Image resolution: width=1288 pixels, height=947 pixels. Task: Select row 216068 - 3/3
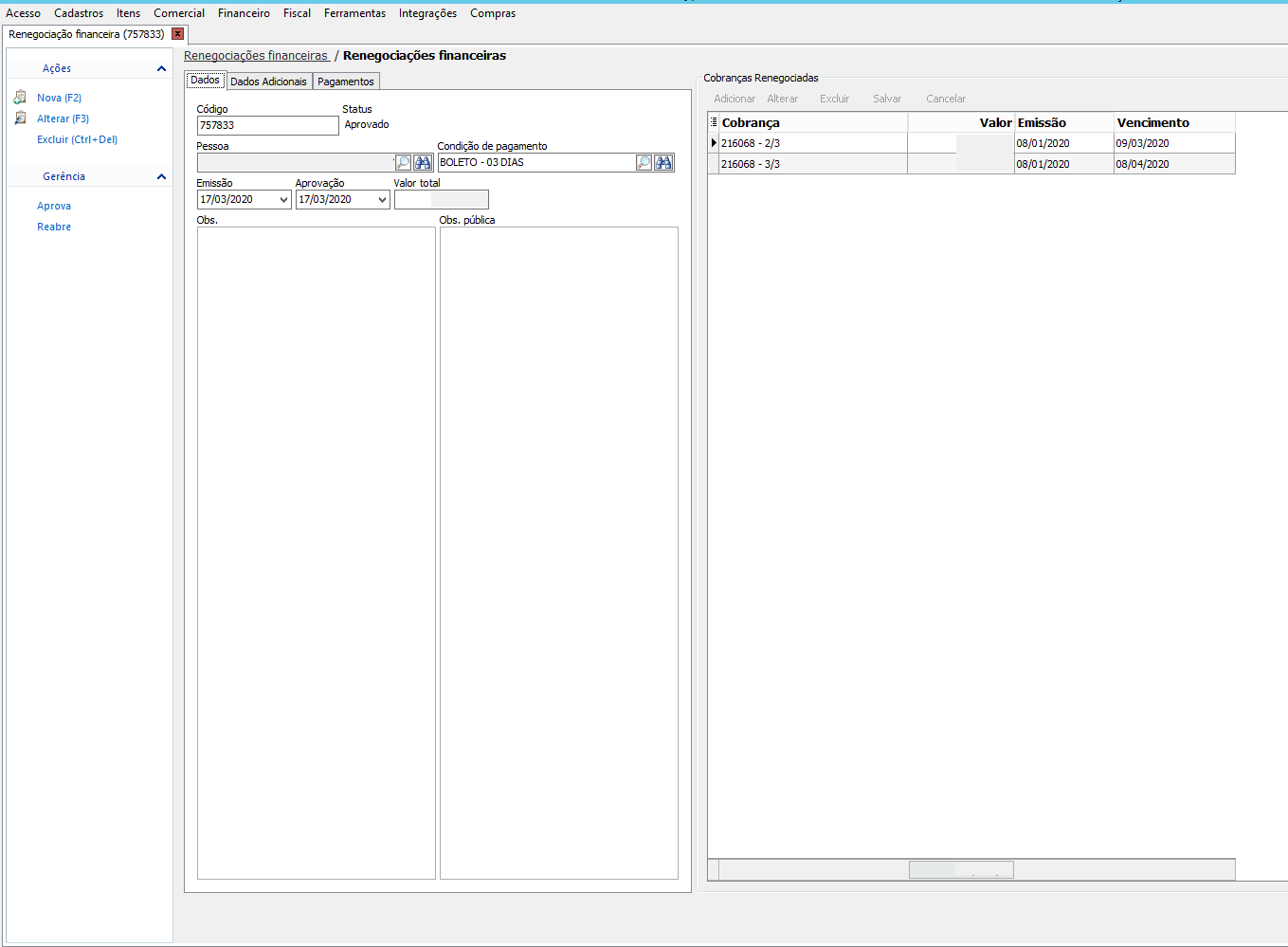pyautogui.click(x=971, y=164)
